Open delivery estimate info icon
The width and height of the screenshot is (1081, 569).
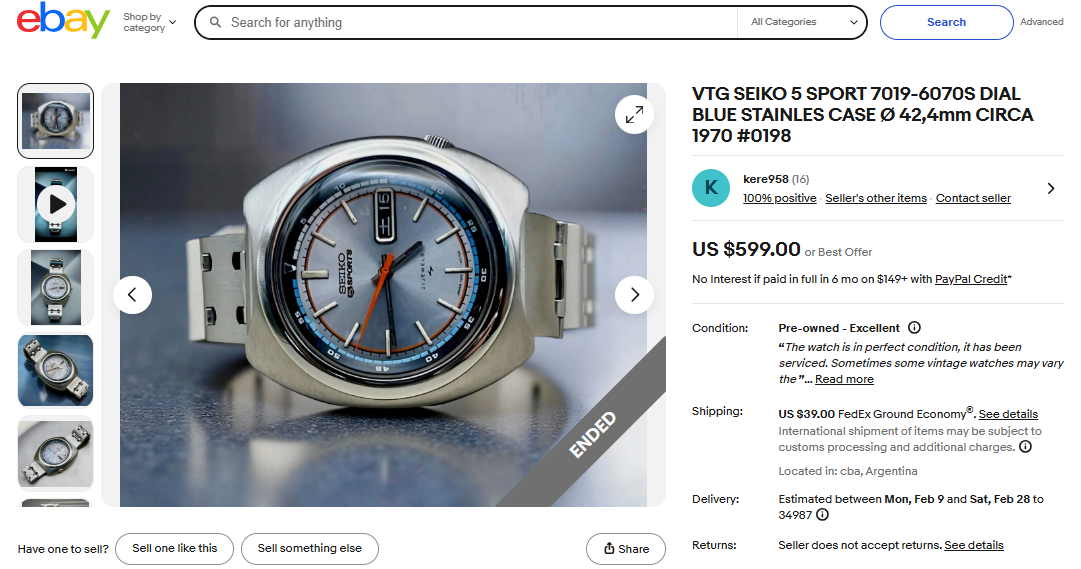click(x=822, y=515)
